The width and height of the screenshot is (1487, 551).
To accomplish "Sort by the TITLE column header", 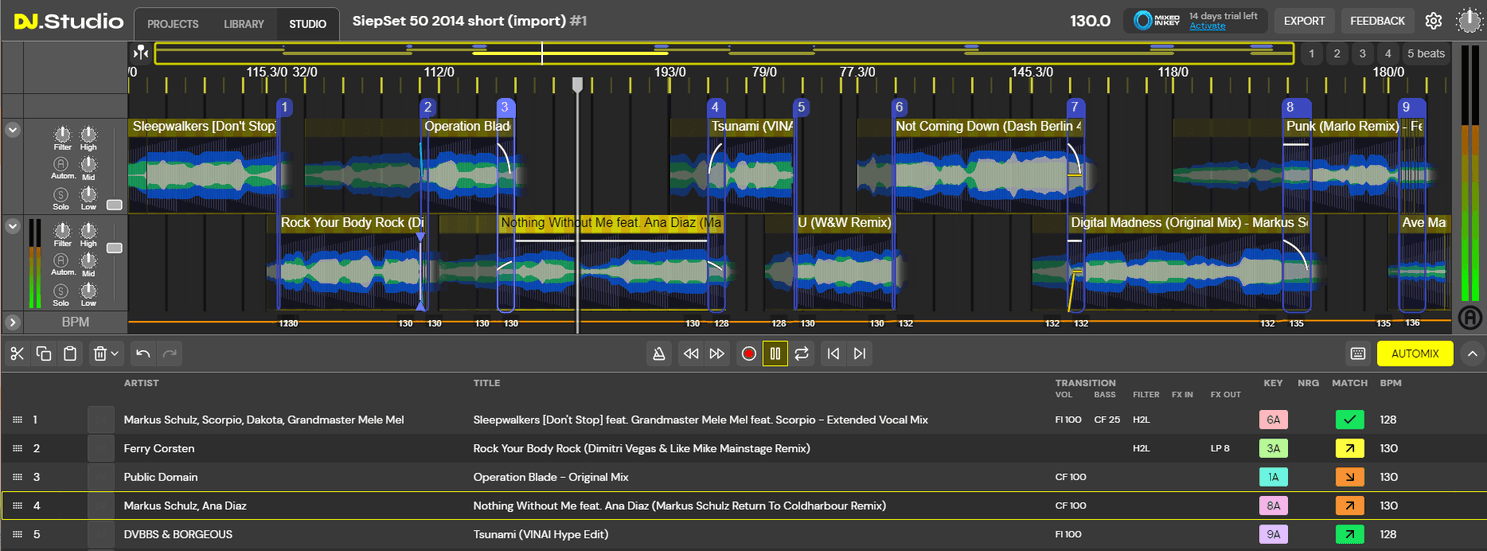I will [x=485, y=383].
